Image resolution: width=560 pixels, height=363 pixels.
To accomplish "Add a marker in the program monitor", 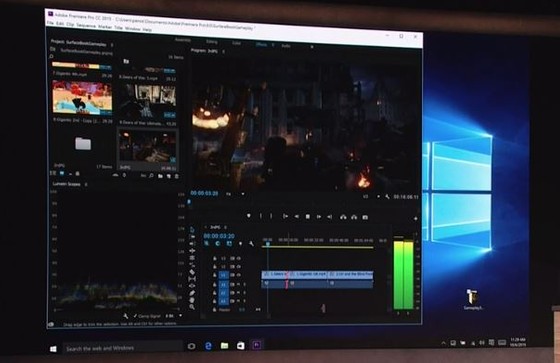I will pos(249,216).
